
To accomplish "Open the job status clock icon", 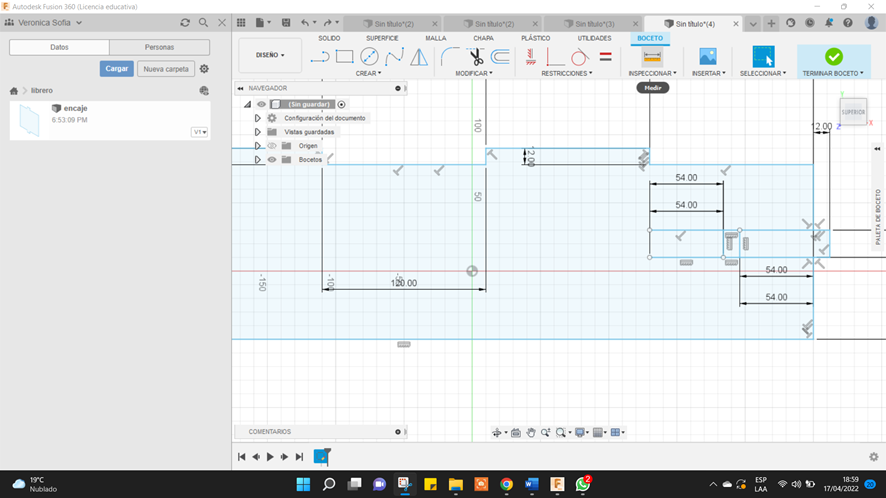I will point(810,23).
